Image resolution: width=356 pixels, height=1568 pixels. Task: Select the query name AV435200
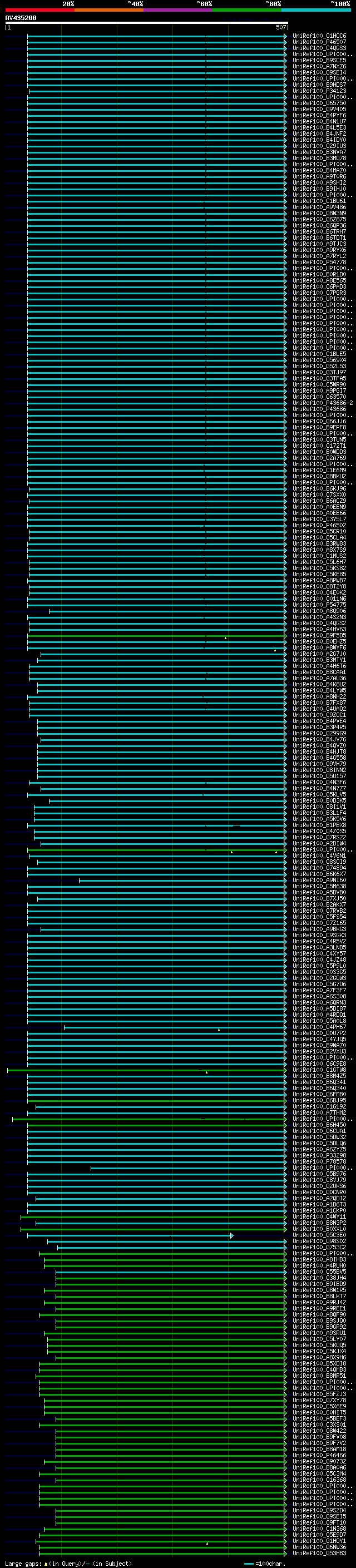click(21, 18)
